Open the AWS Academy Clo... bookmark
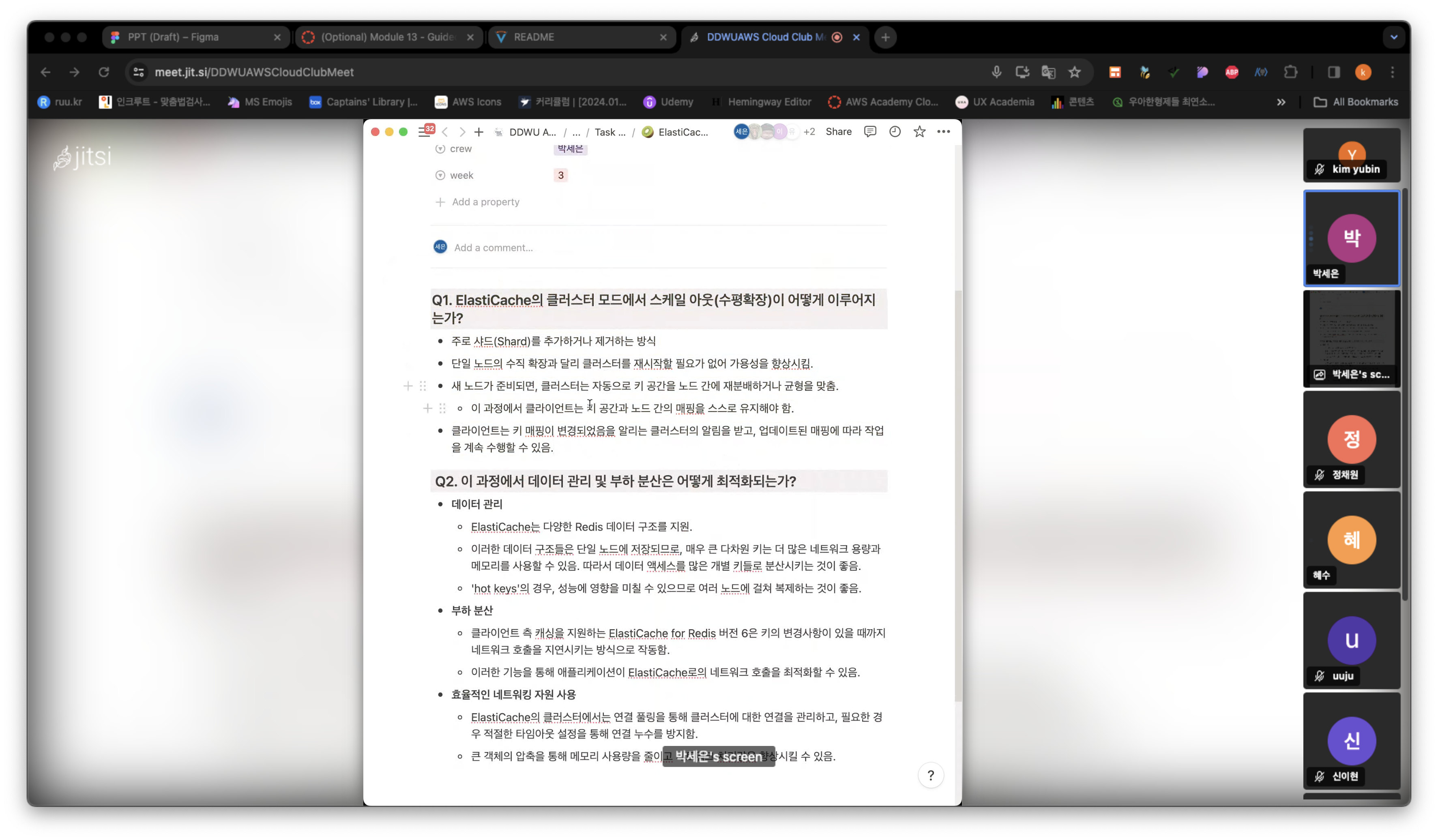Screen dimensions: 1438x840 coord(883,102)
